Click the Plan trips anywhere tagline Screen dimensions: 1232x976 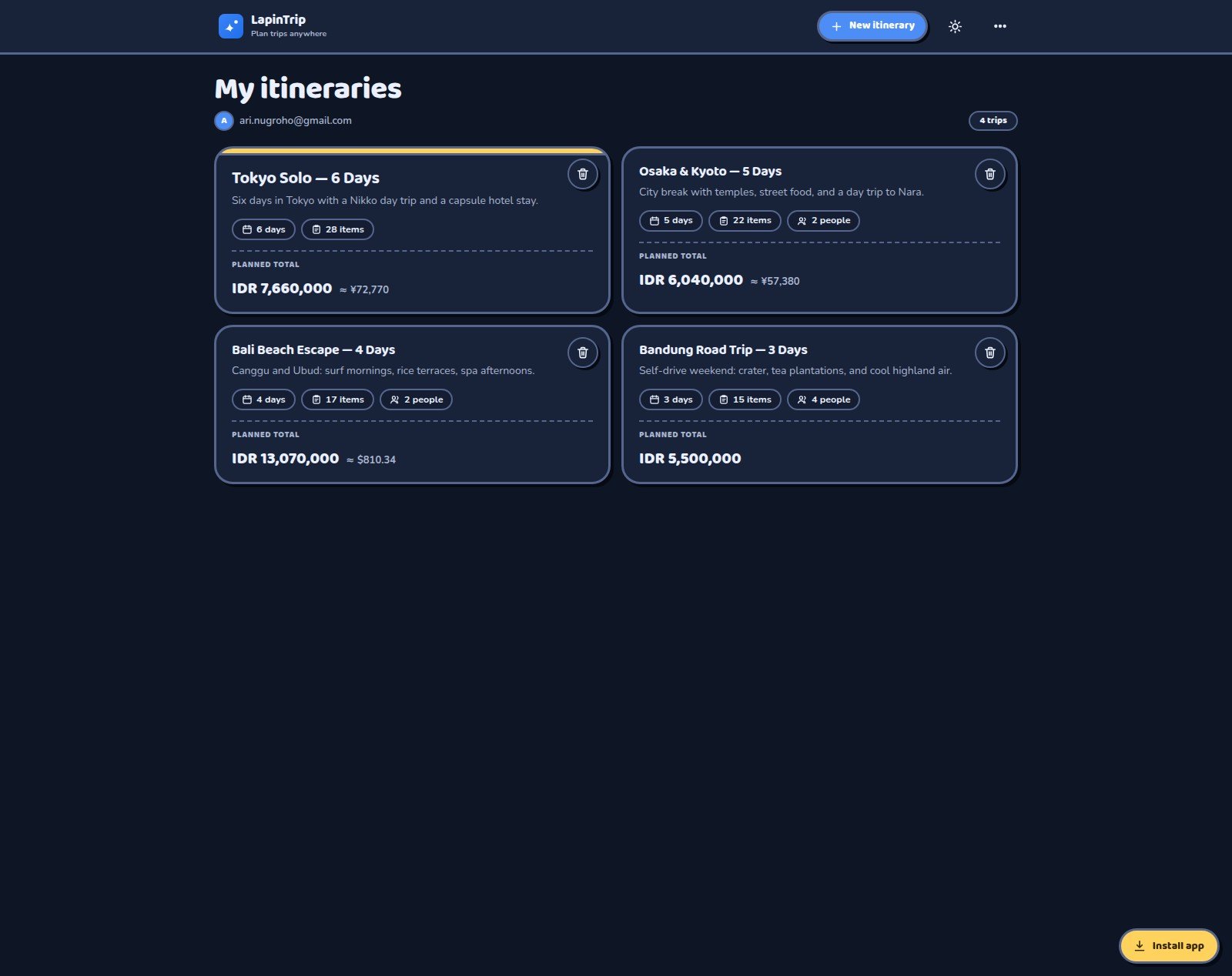click(x=289, y=34)
